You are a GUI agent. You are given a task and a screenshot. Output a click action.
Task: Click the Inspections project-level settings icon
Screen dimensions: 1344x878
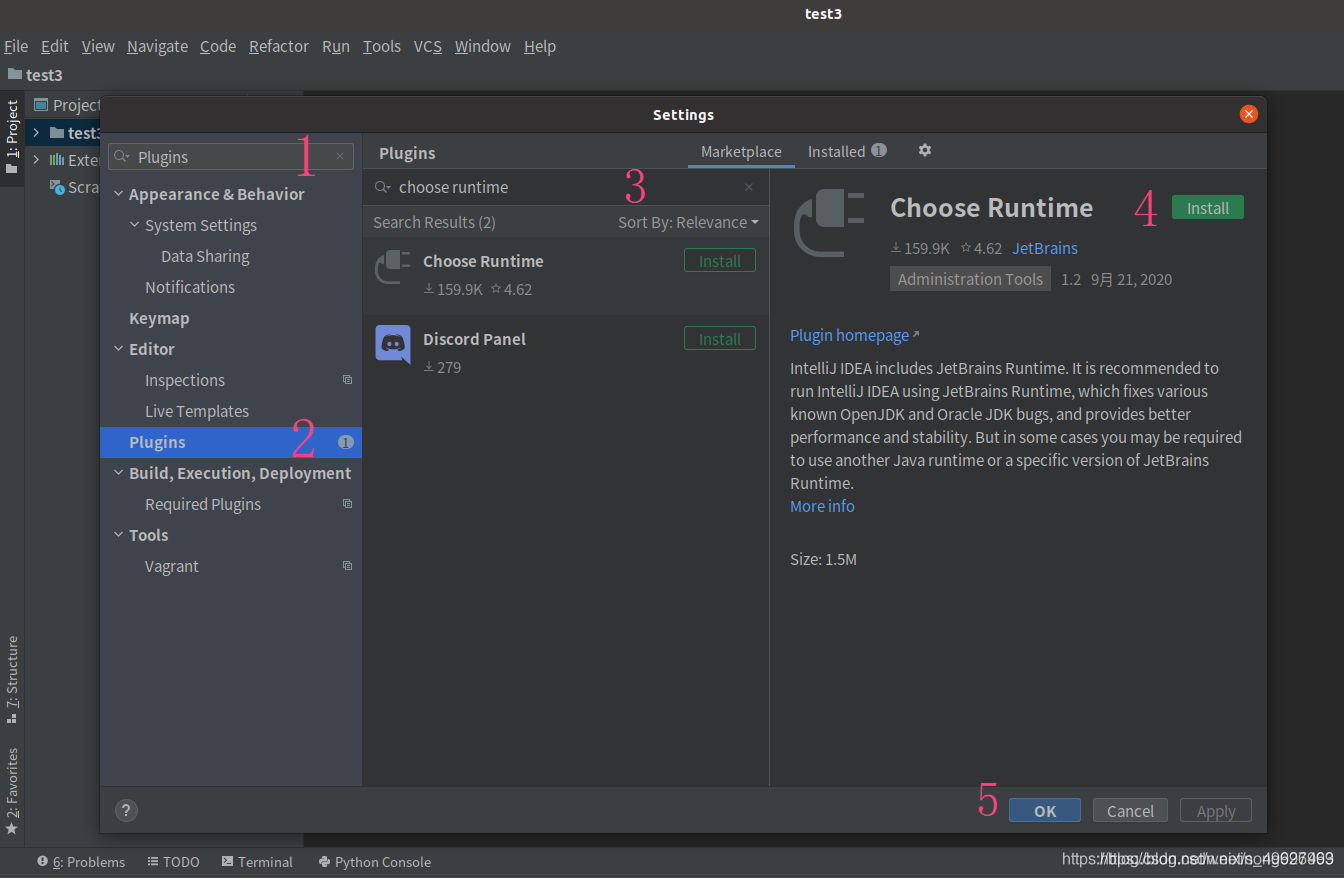[x=347, y=380]
